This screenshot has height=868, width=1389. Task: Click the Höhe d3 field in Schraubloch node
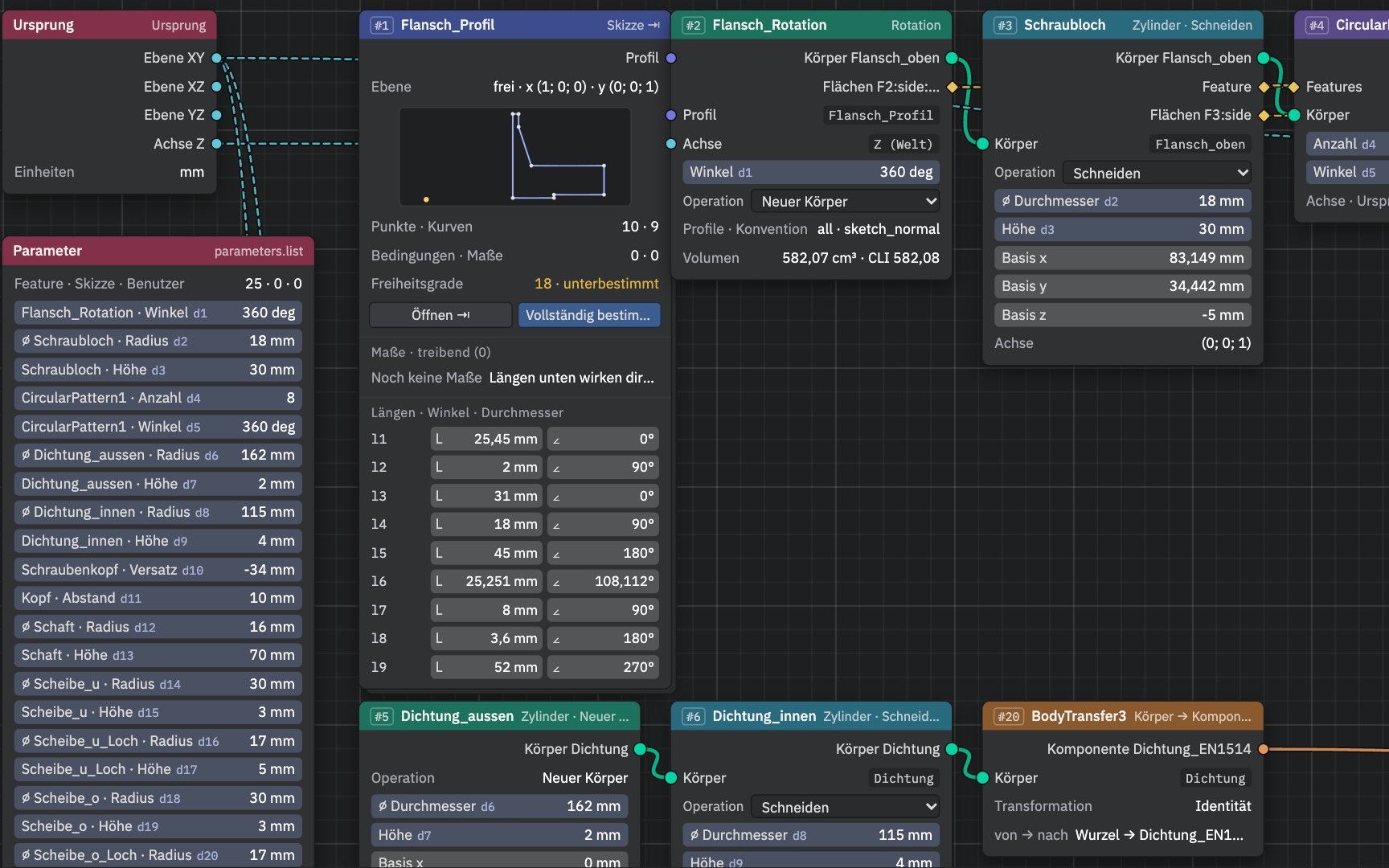(x=1123, y=229)
